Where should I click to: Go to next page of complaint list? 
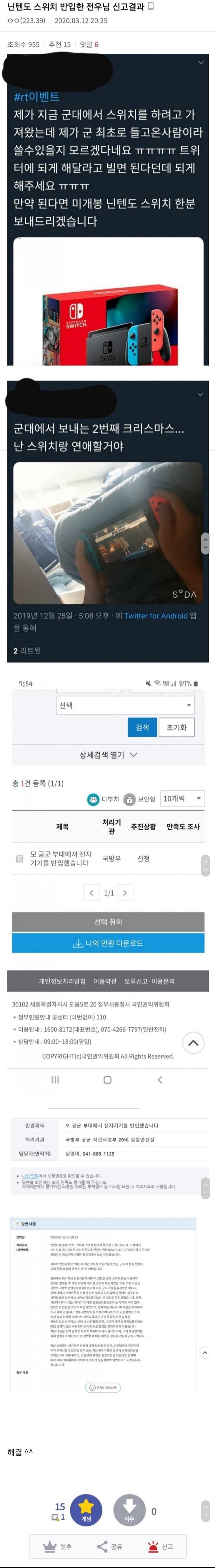[x=125, y=893]
